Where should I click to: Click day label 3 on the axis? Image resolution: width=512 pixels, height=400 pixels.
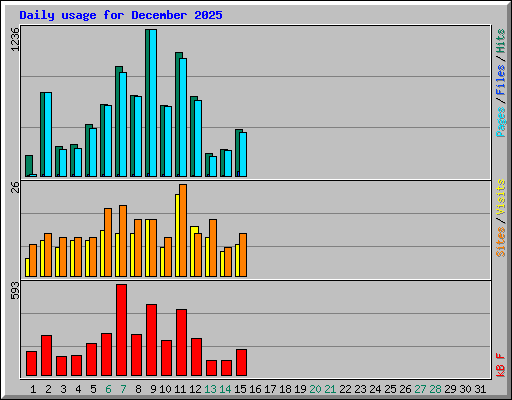point(63,389)
